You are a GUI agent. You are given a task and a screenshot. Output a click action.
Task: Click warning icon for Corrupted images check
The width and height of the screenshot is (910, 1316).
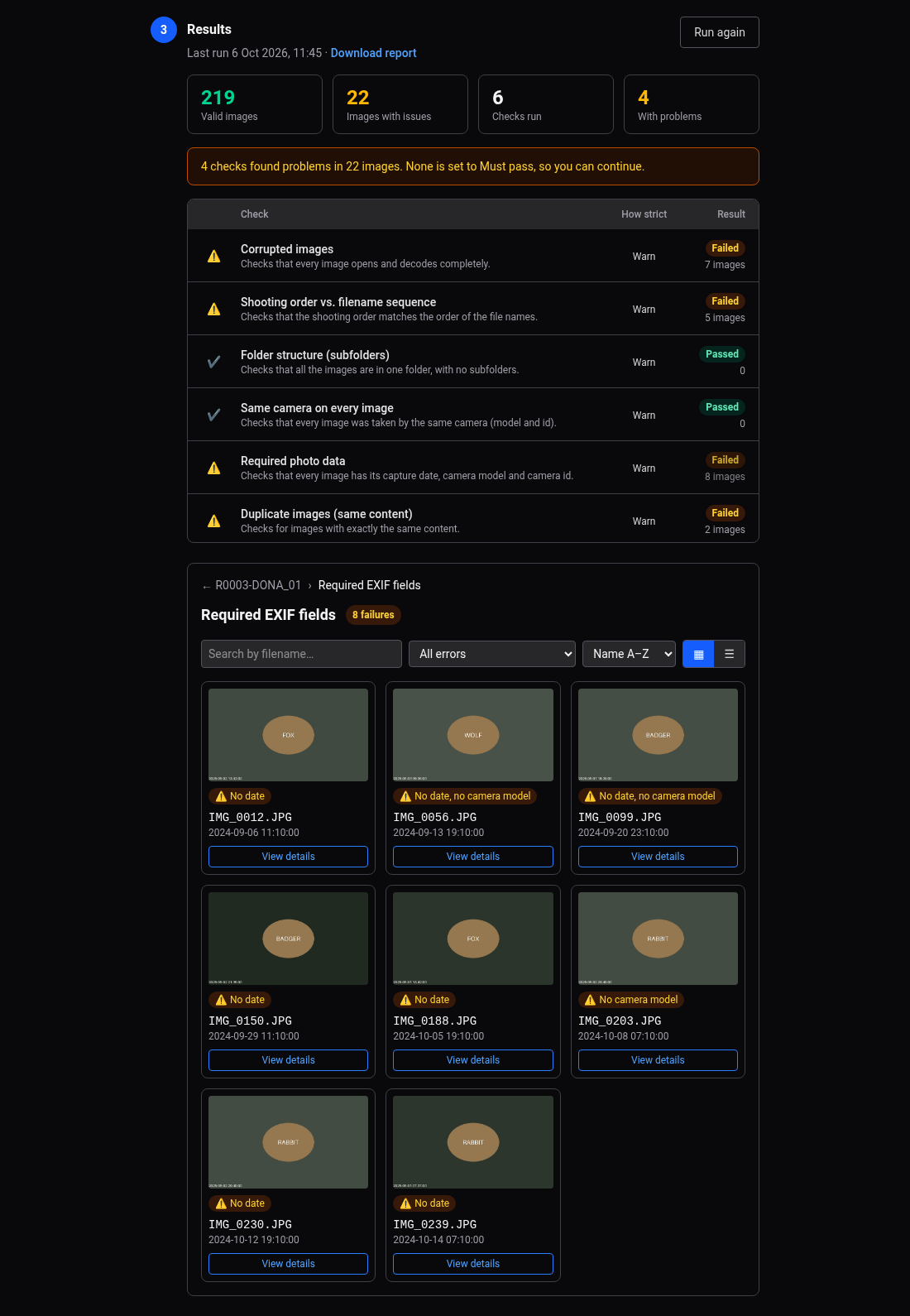214,257
